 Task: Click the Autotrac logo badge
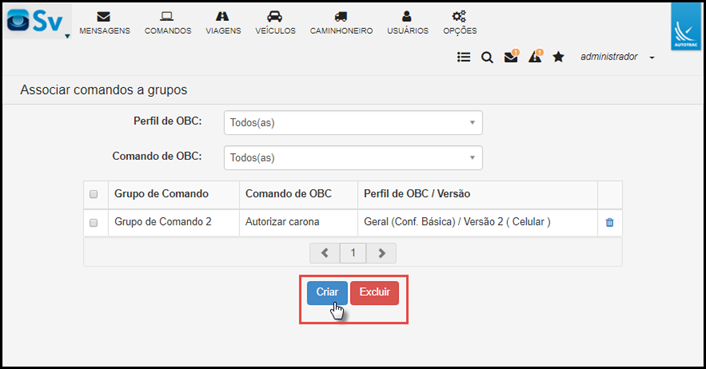[686, 27]
